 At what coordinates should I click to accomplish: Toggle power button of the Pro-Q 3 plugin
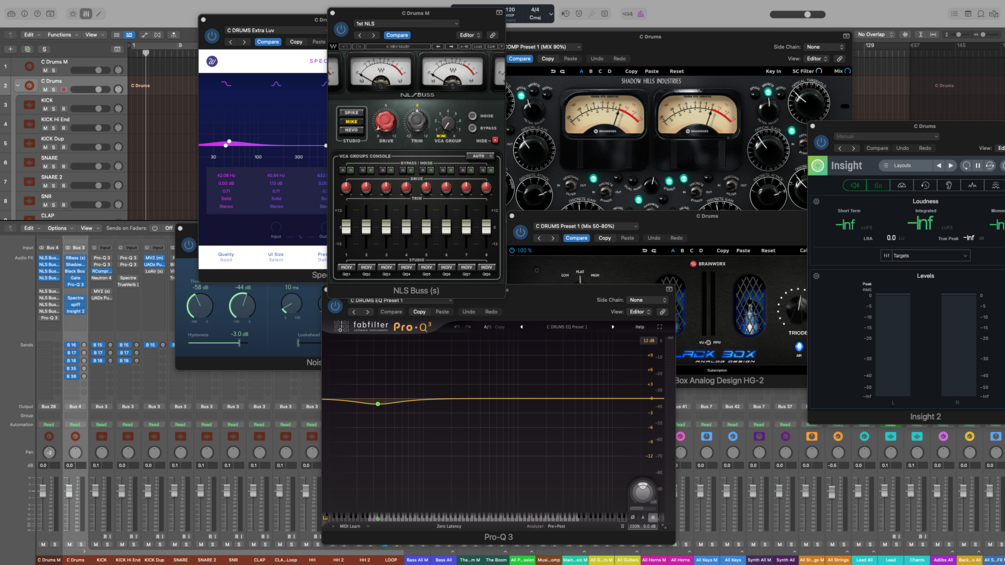[335, 306]
